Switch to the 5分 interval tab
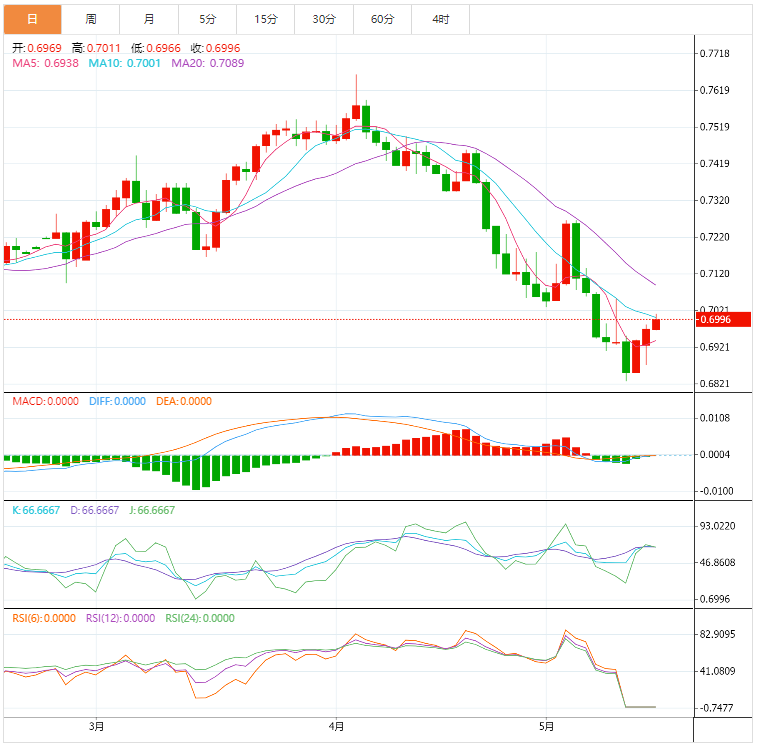 (207, 19)
